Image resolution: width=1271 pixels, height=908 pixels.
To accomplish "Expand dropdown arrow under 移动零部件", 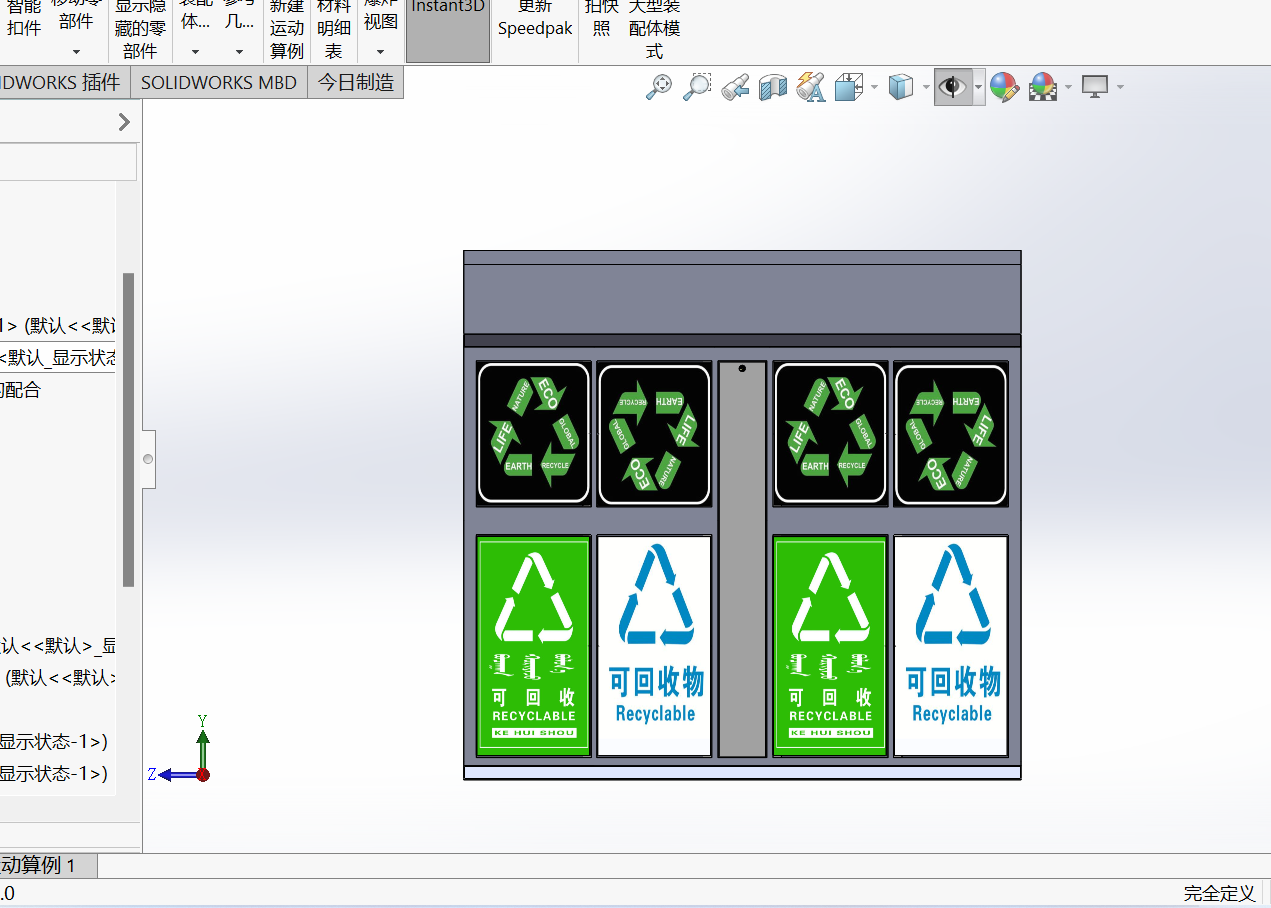I will pyautogui.click(x=76, y=52).
